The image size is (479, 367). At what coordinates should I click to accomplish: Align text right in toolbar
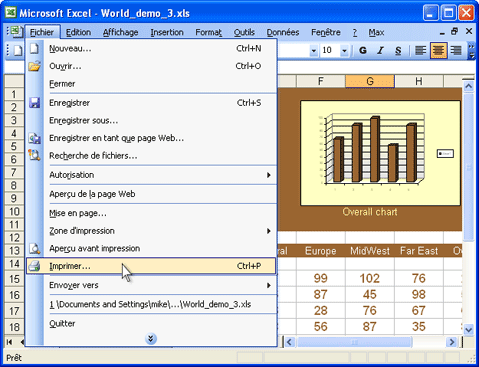tap(456, 50)
